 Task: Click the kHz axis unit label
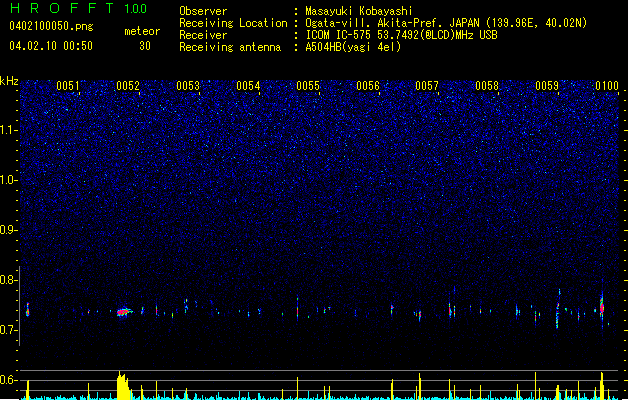coord(9,81)
